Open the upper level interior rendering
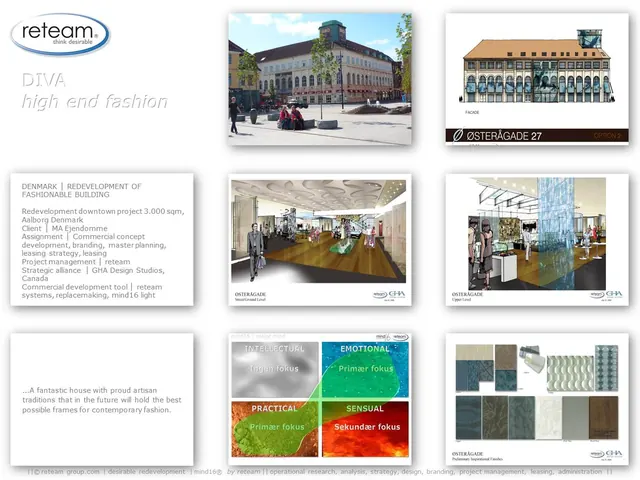The image size is (640, 480). click(537, 240)
